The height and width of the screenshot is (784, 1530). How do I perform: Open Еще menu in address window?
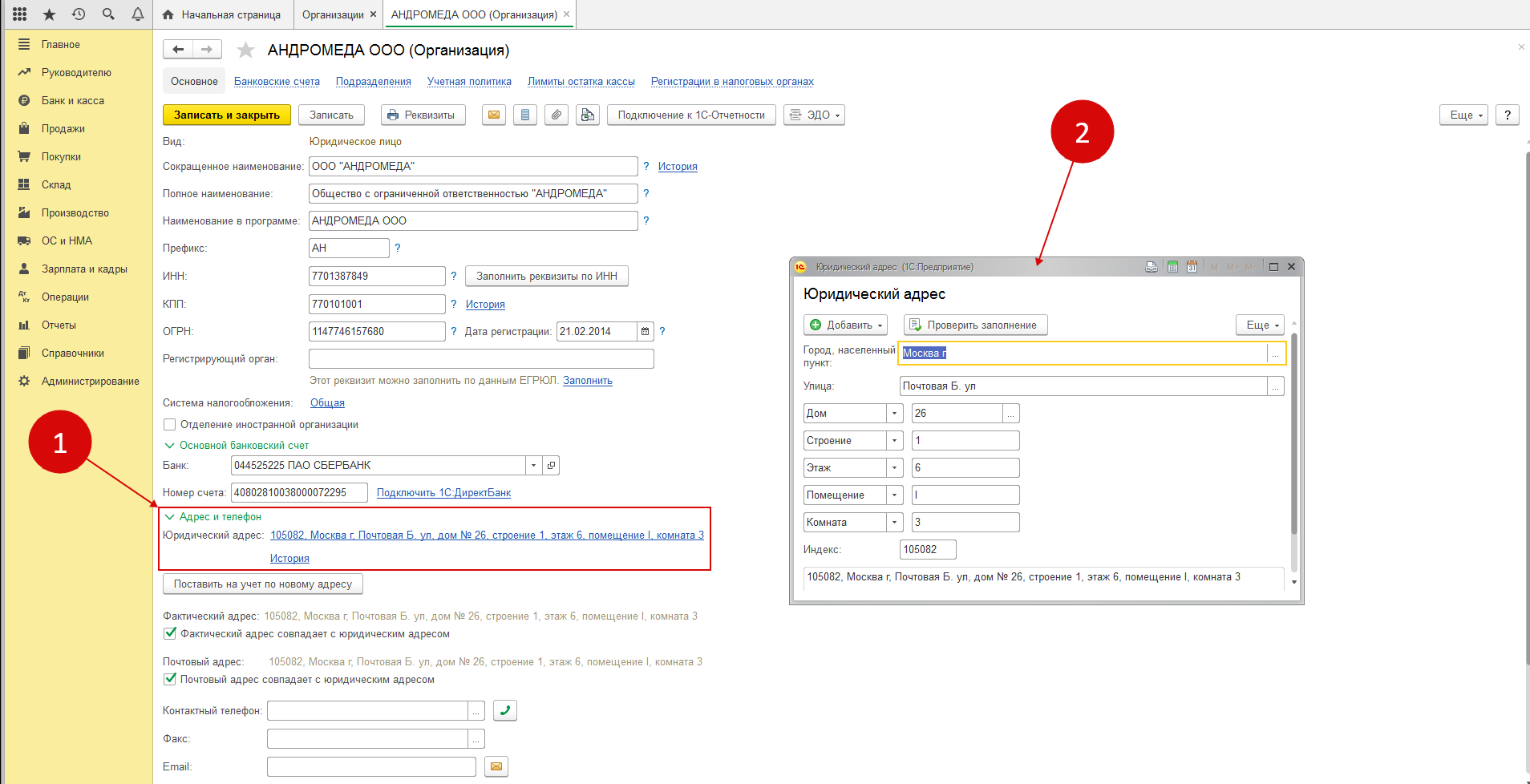[1261, 325]
